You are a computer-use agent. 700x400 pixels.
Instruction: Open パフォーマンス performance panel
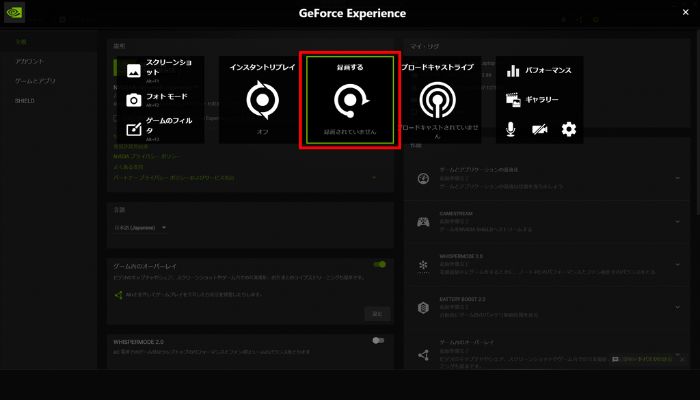(x=540, y=71)
